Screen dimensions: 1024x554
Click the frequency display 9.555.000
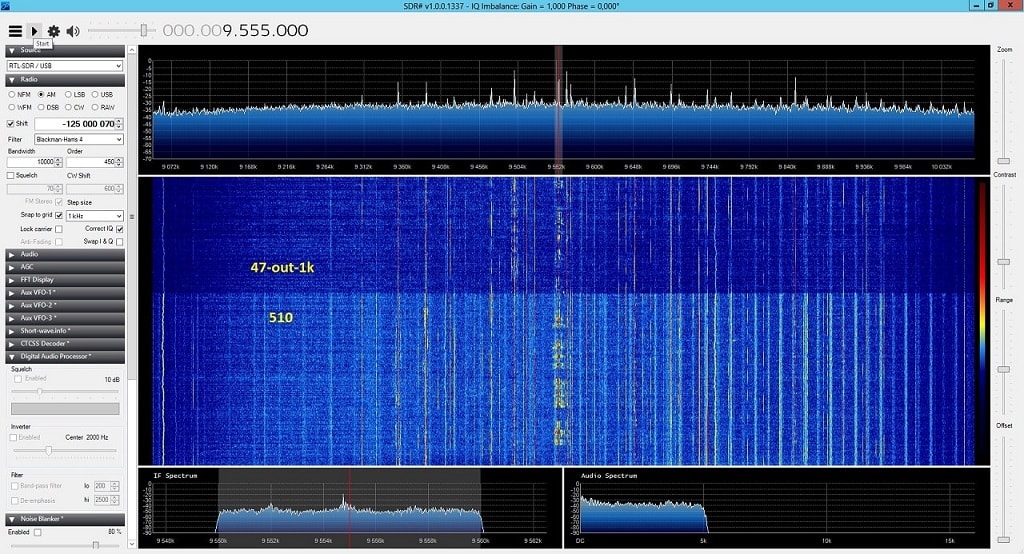click(x=235, y=31)
